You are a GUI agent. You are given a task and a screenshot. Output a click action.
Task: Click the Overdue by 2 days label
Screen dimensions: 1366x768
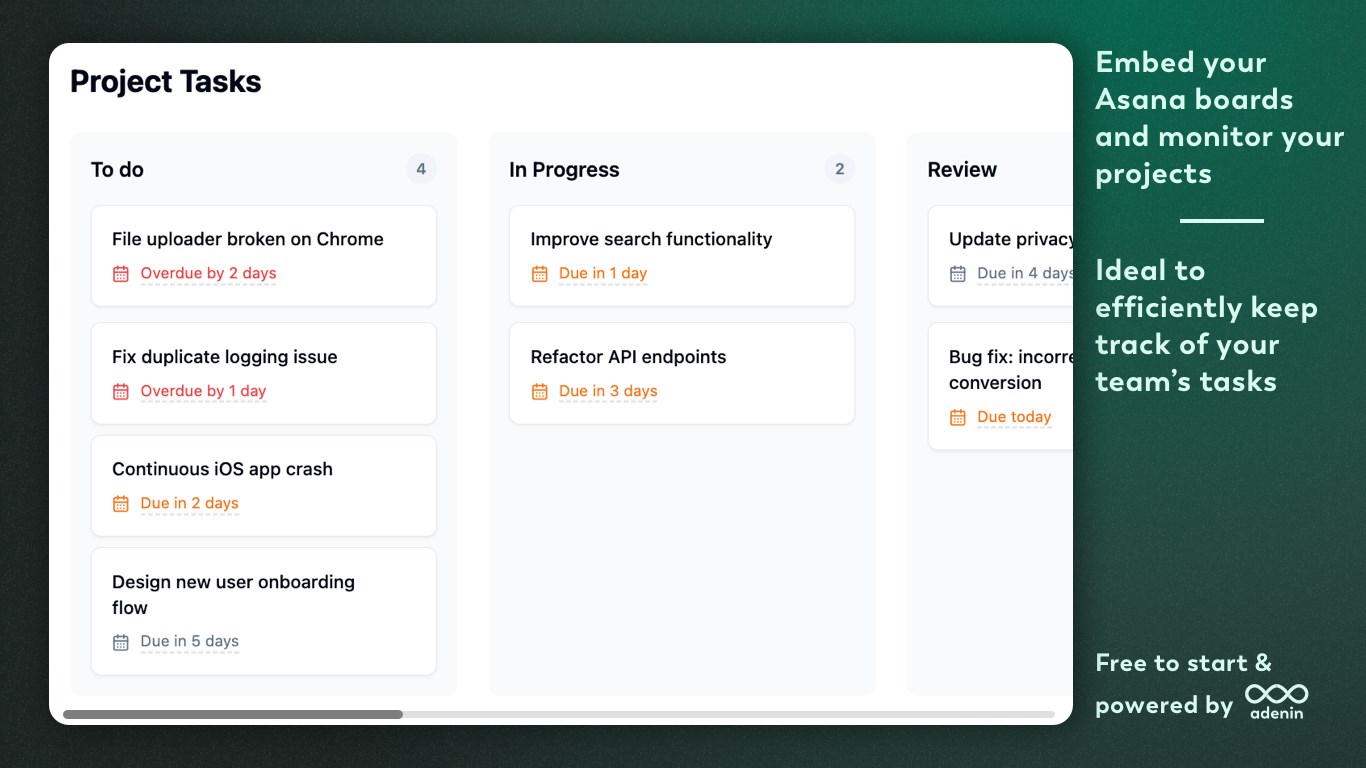pos(208,274)
